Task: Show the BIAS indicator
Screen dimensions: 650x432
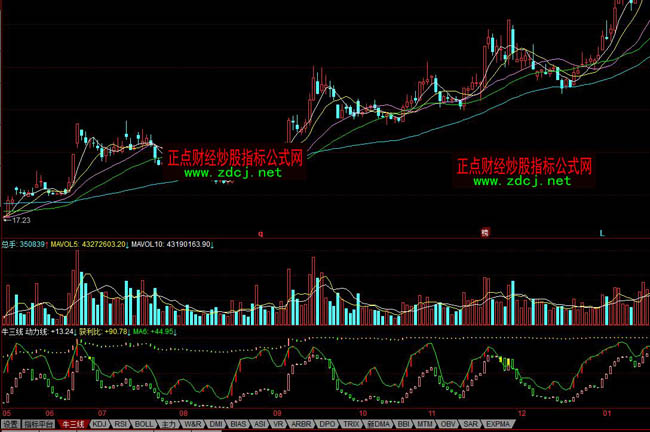Action: (238, 424)
